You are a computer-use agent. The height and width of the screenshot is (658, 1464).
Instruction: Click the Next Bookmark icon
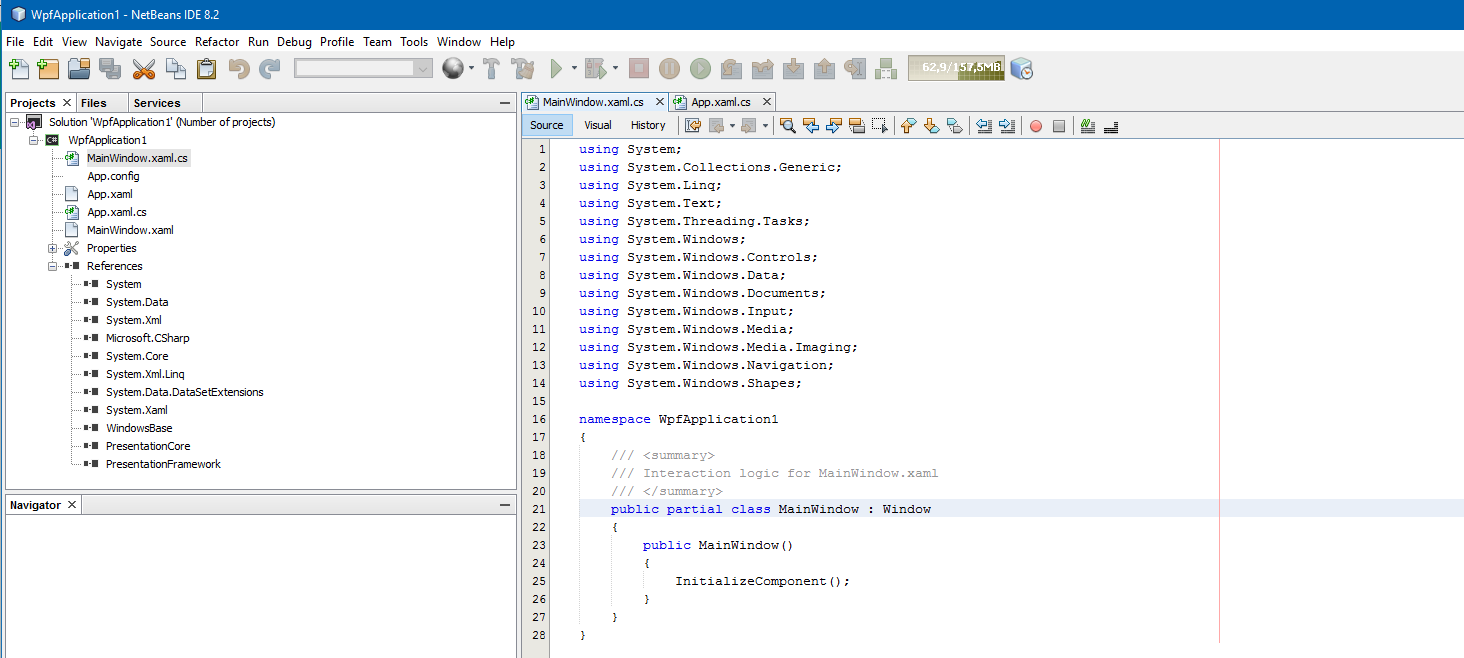(x=931, y=125)
